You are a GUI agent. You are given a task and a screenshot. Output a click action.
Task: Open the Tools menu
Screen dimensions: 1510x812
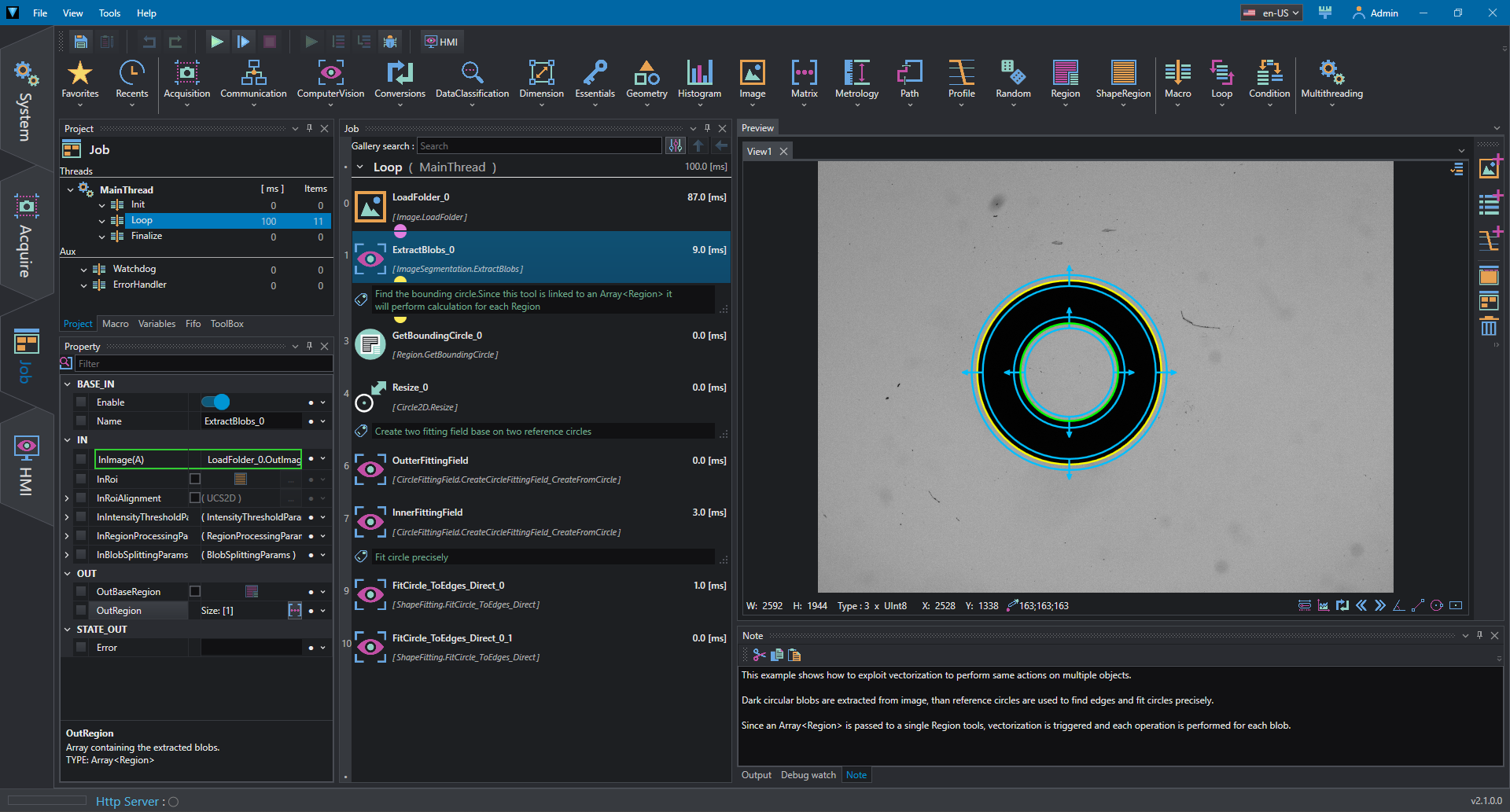tap(109, 13)
